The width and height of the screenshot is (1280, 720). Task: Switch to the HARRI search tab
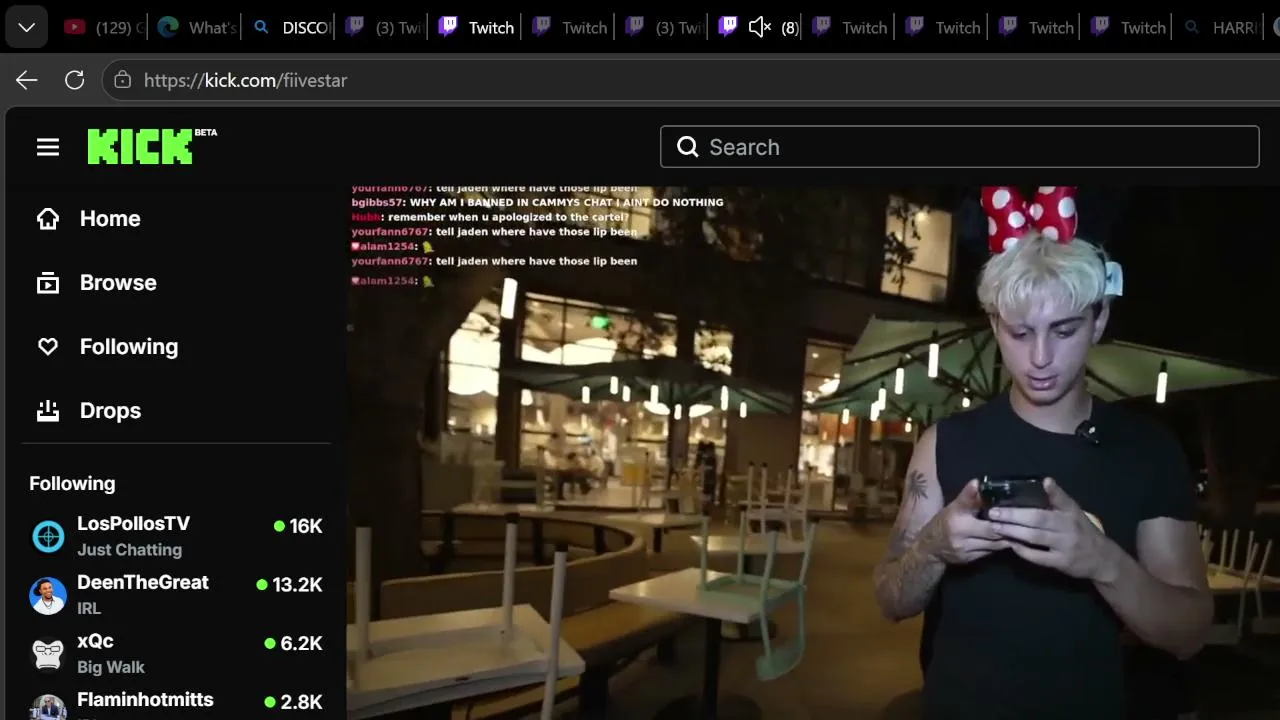(1222, 27)
